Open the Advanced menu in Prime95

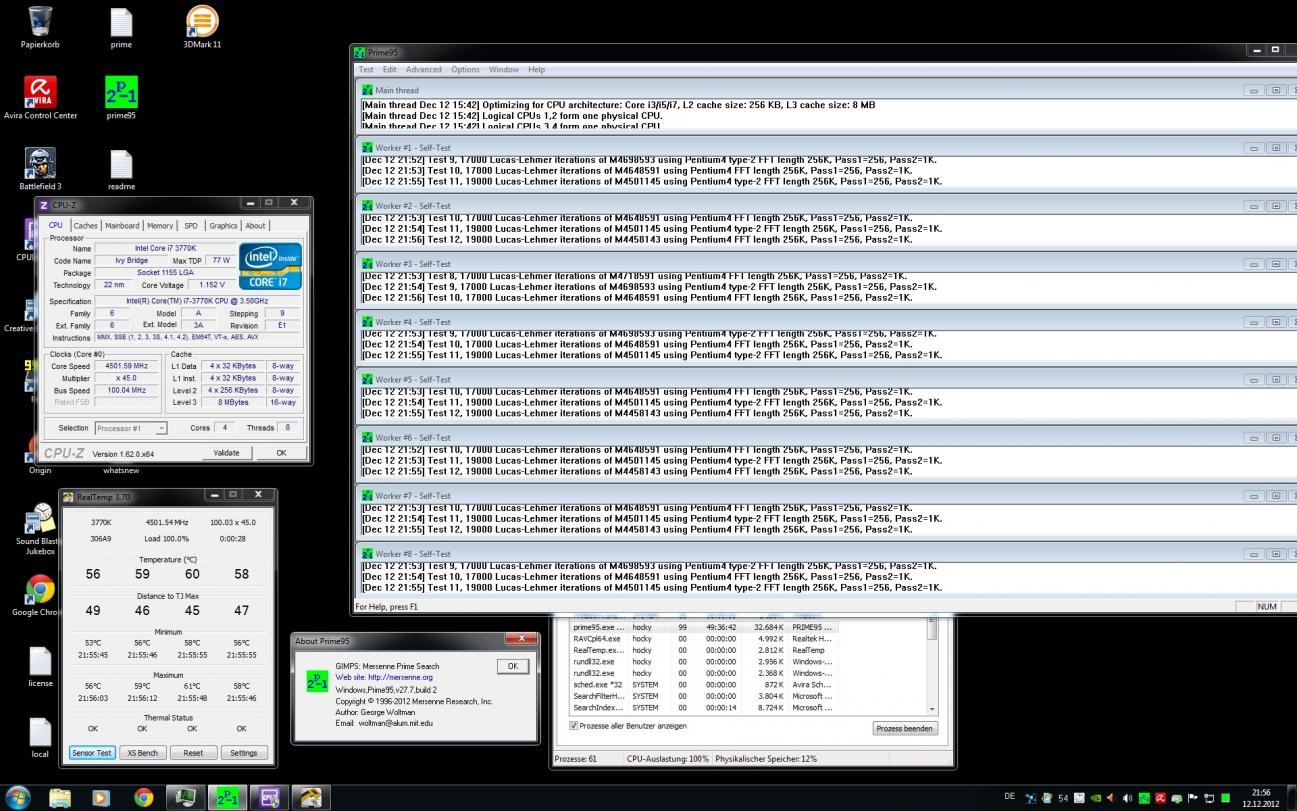tap(423, 69)
